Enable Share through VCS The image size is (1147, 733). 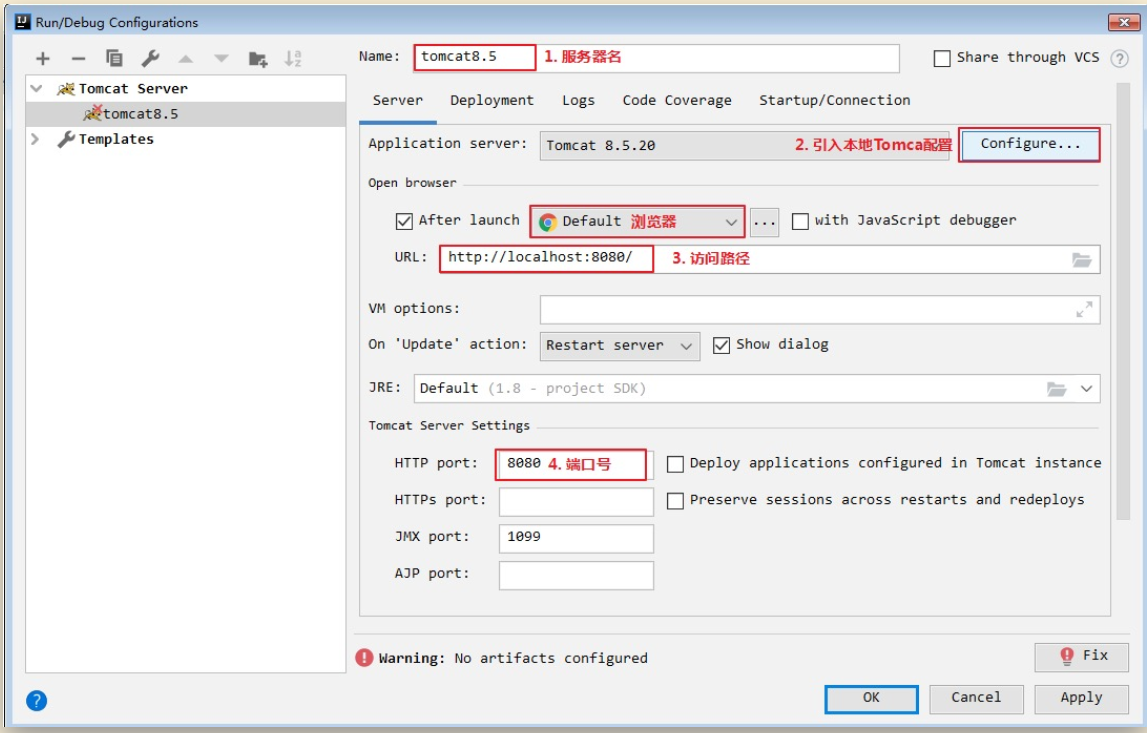[942, 59]
